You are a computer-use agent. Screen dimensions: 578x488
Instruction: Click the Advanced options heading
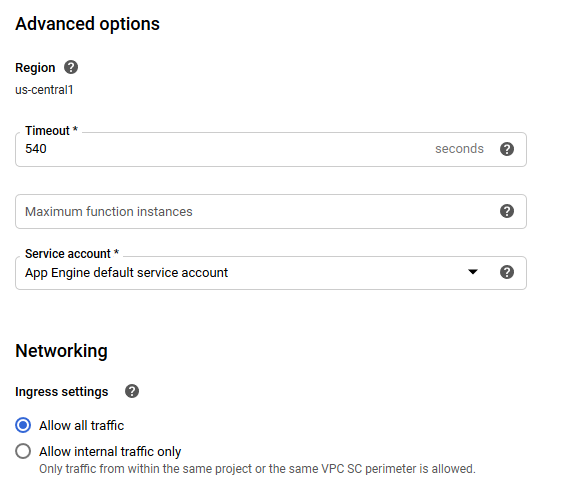click(x=87, y=24)
